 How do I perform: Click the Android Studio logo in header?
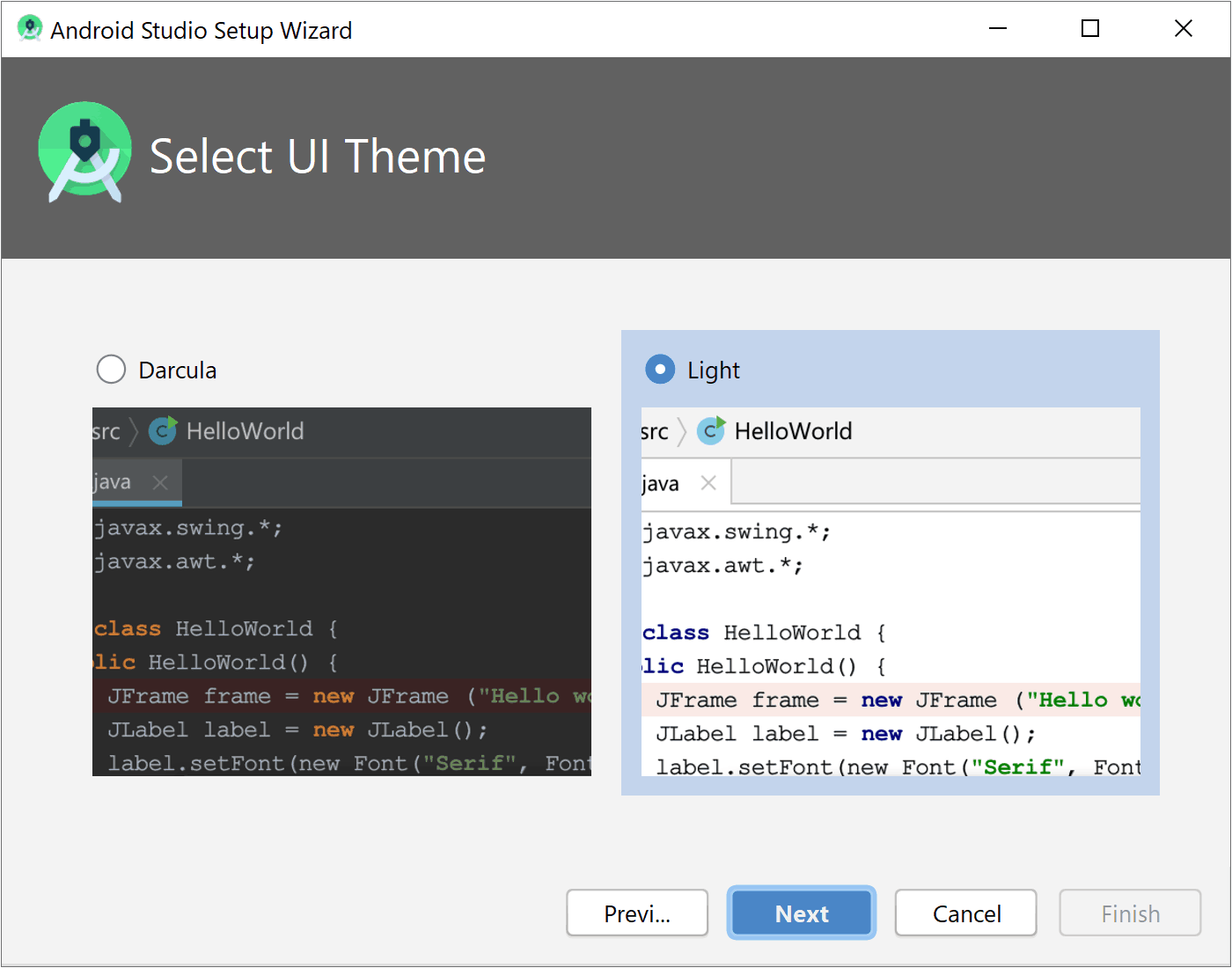[x=85, y=152]
